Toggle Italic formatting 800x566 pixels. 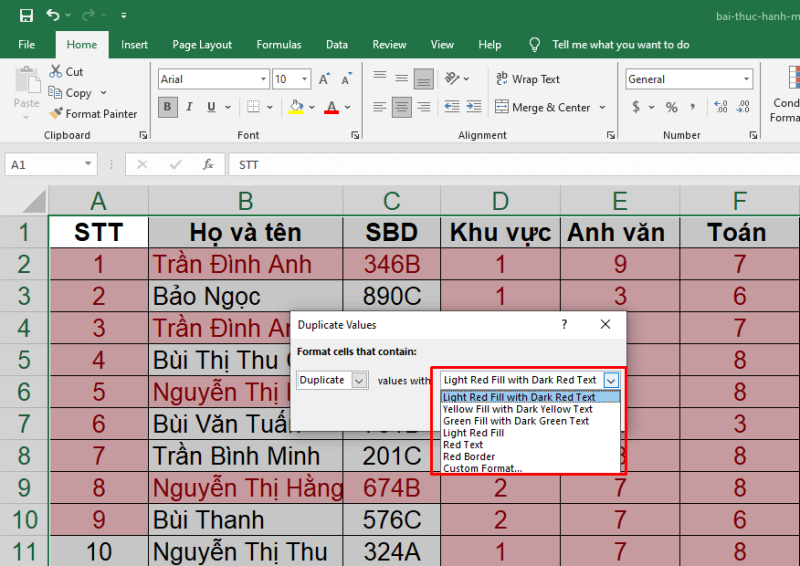tap(191, 107)
